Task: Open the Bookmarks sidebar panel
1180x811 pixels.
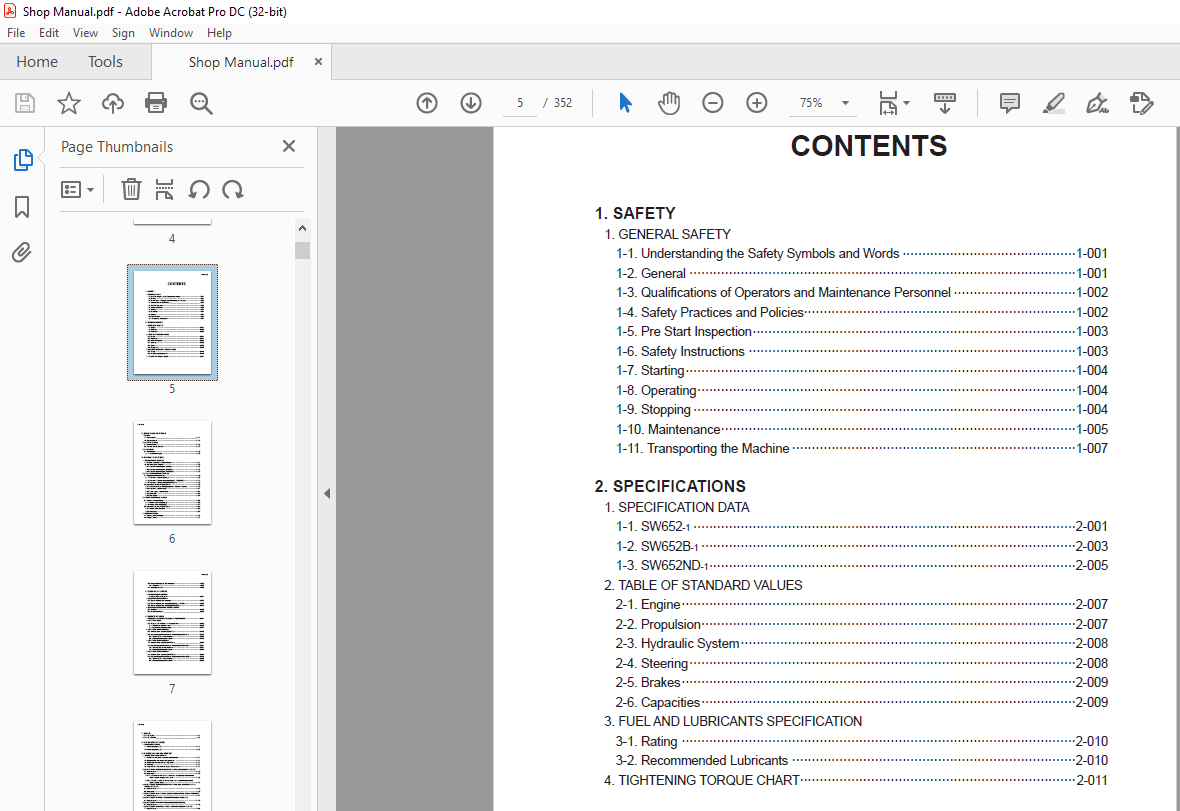Action: 22,207
